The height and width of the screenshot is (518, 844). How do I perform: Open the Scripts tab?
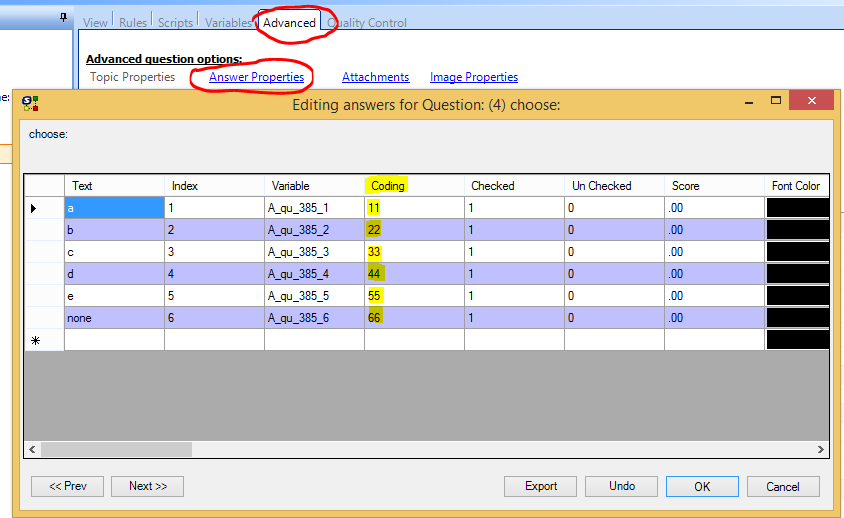coord(175,23)
